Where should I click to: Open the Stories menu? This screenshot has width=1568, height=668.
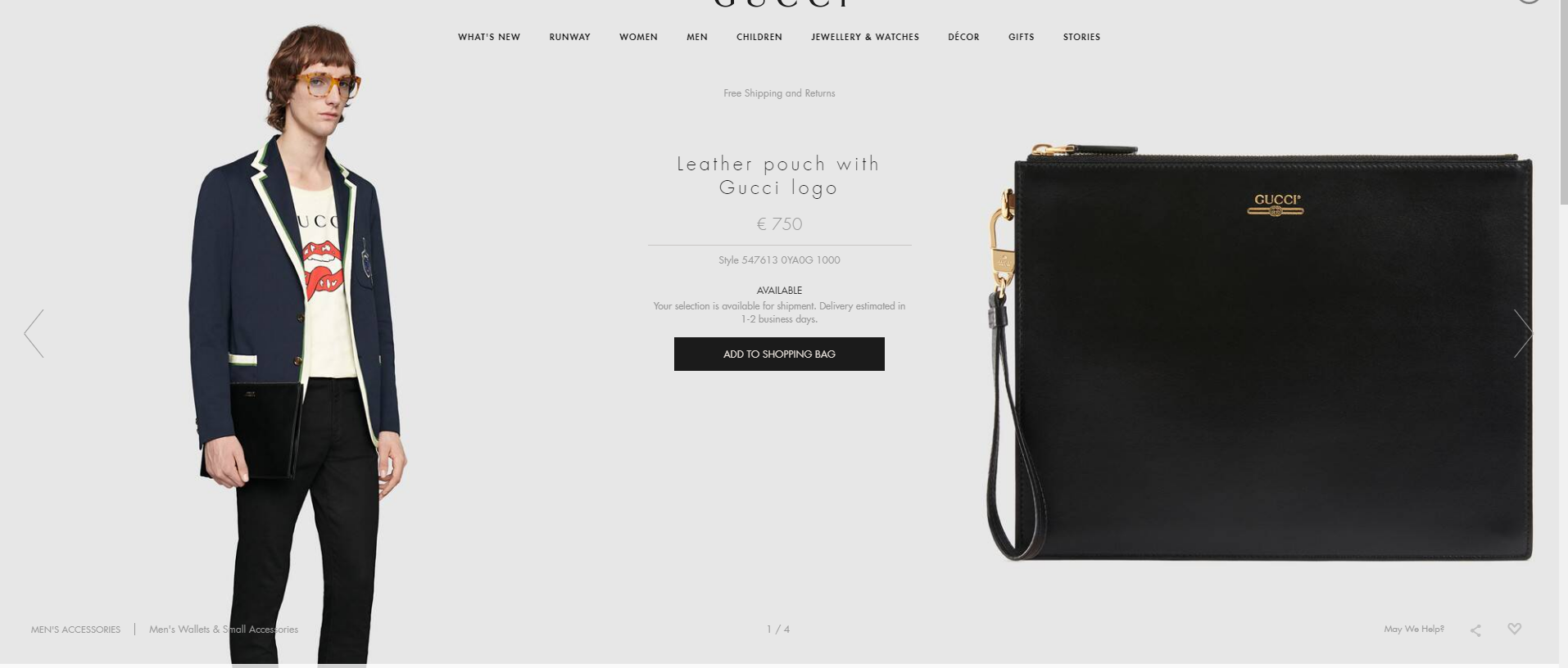pyautogui.click(x=1081, y=37)
